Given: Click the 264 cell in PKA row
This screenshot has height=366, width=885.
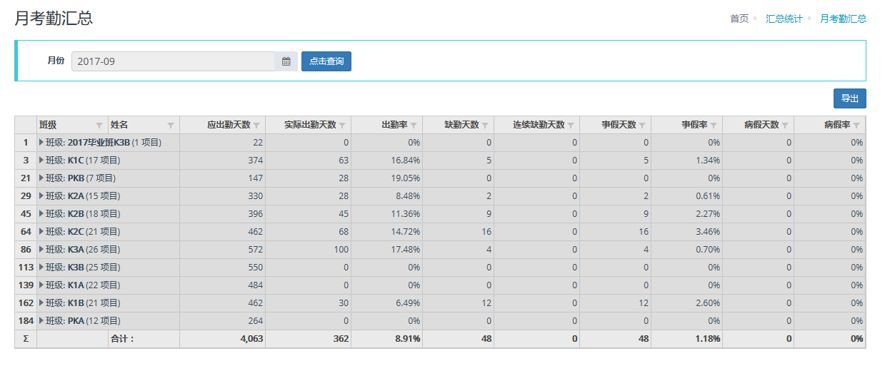Looking at the screenshot, I should 222,321.
